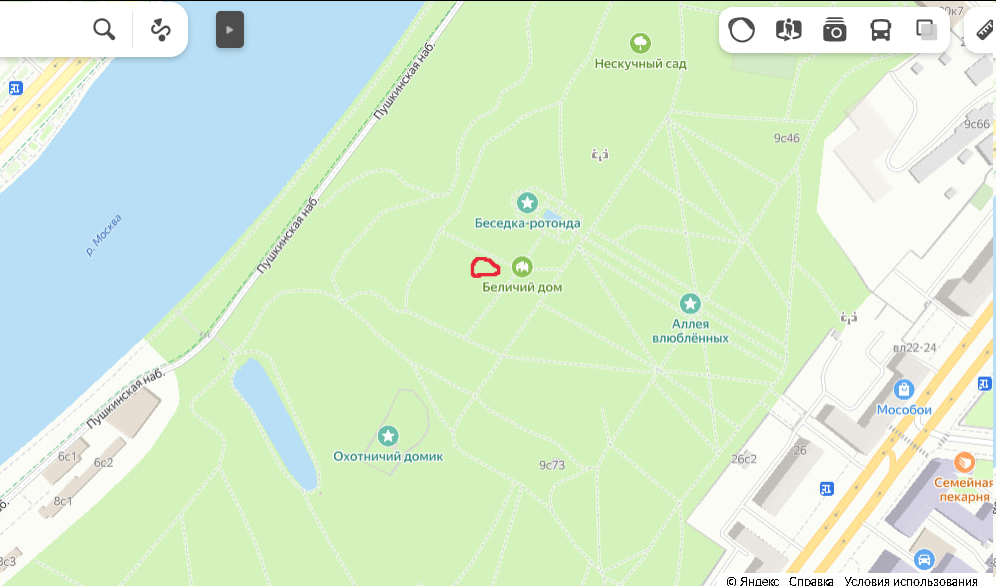Open Условия использования terms link
The width and height of the screenshot is (996, 586).
tap(910, 580)
